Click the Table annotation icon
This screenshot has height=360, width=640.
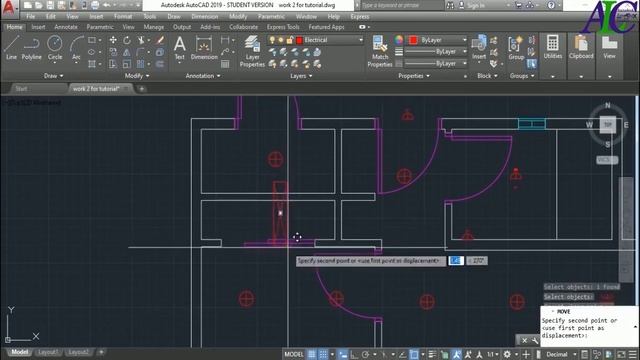pos(225,64)
